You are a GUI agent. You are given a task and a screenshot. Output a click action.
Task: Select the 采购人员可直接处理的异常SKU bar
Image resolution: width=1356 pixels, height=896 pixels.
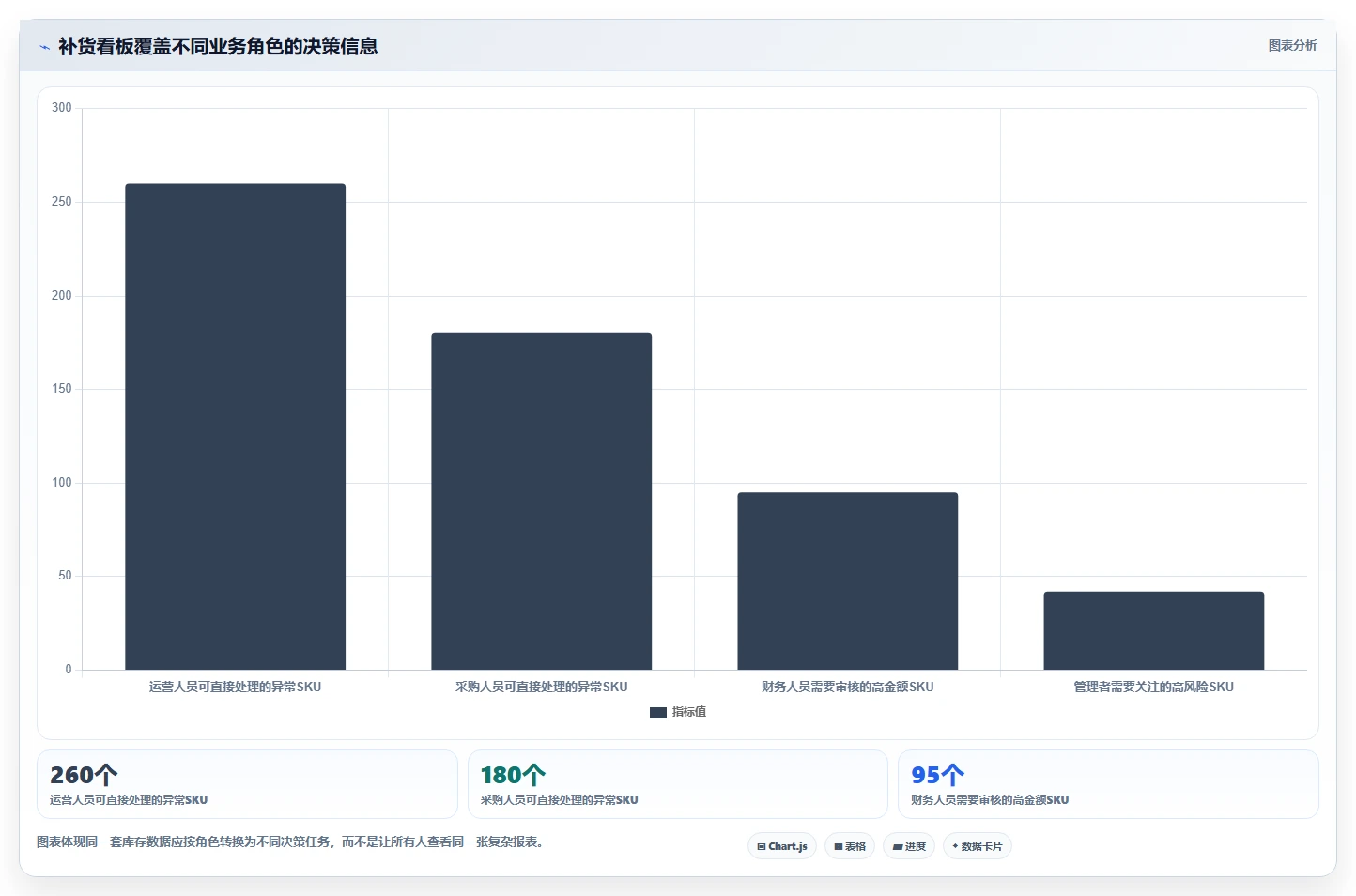point(542,502)
